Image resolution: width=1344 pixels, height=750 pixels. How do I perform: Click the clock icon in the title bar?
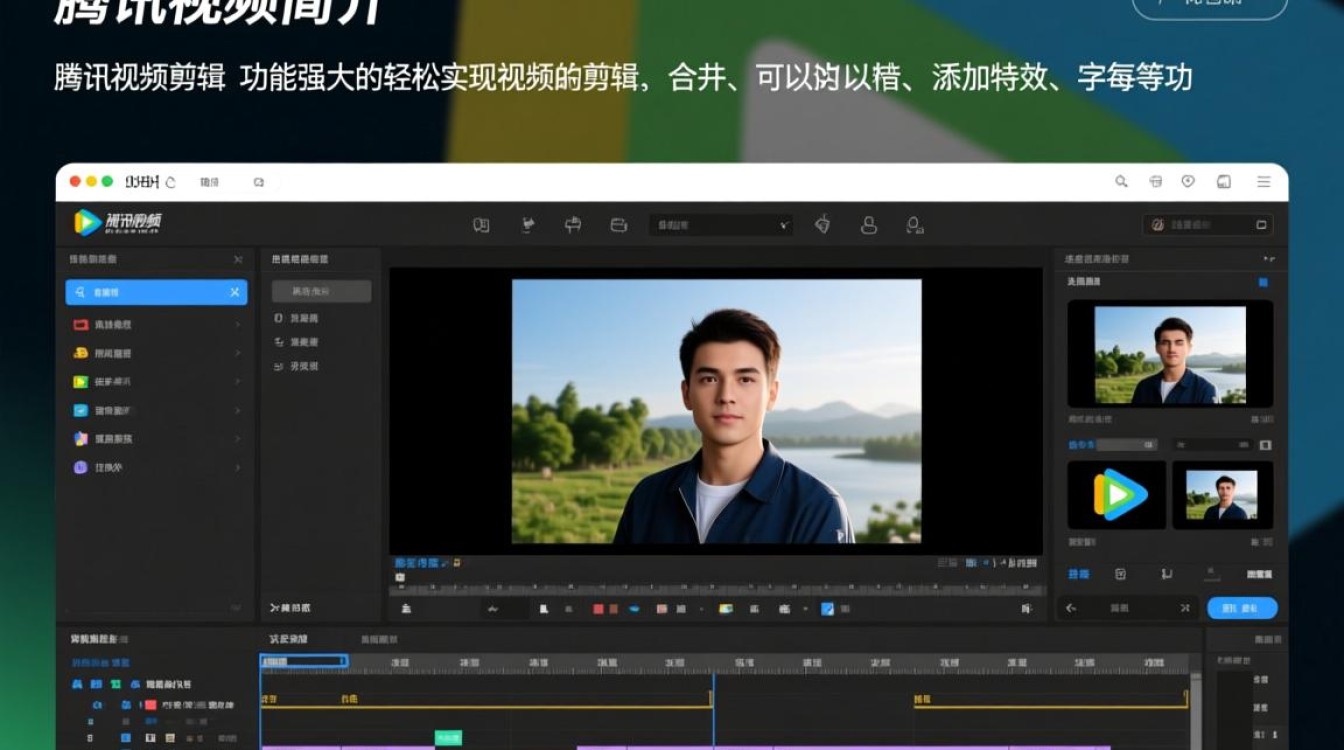(1188, 182)
